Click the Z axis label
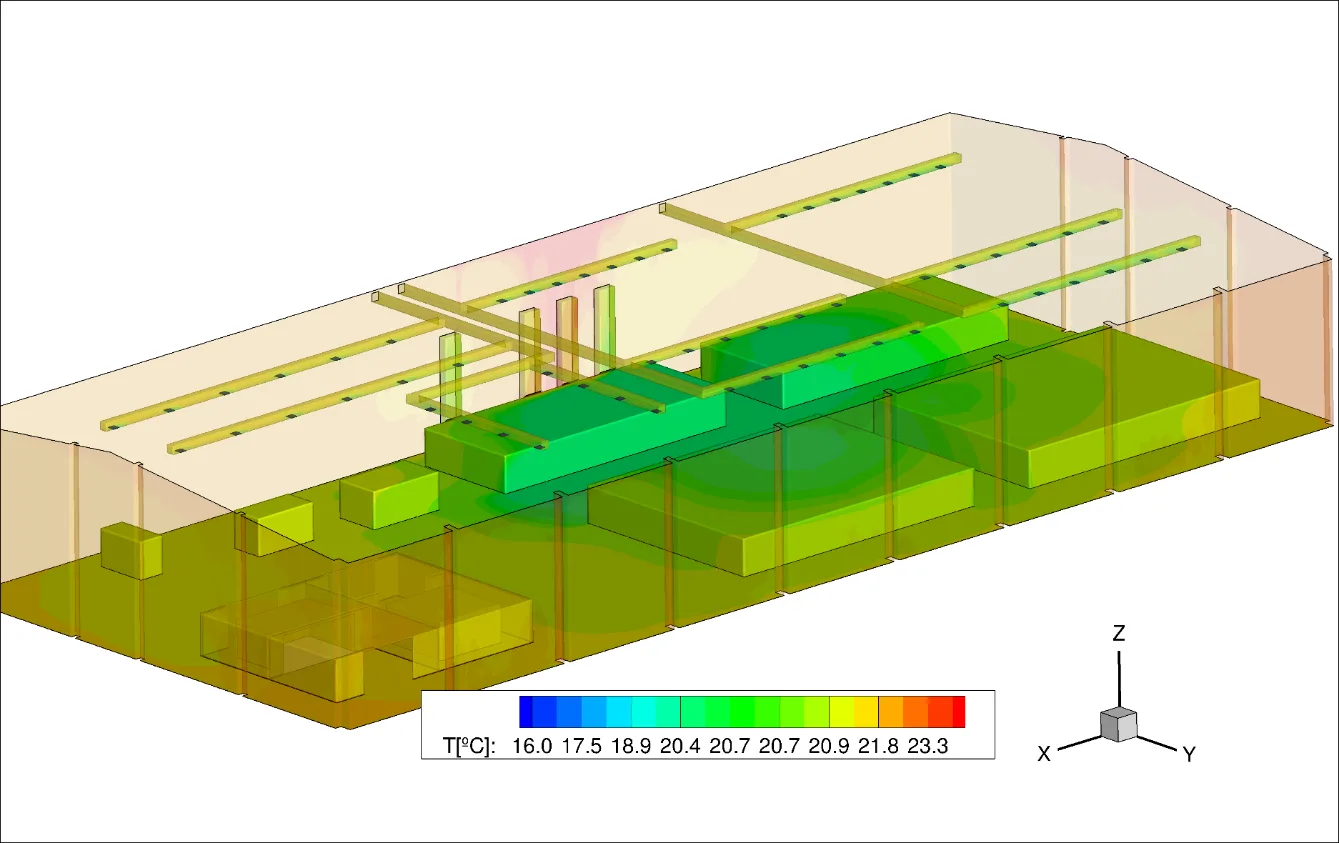The image size is (1339, 843). (1120, 633)
